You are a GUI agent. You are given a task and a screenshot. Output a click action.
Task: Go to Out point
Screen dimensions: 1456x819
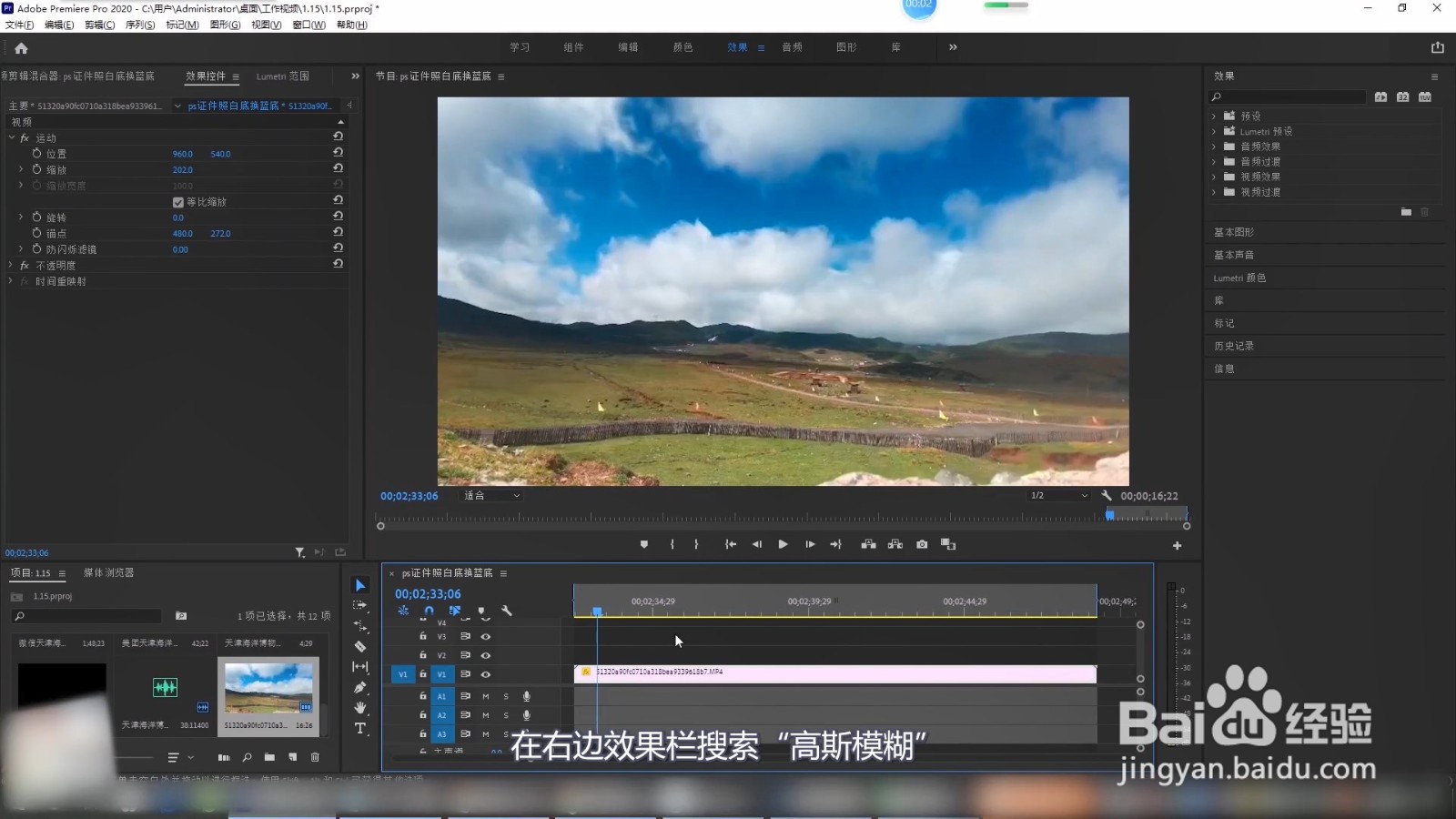[x=836, y=544]
